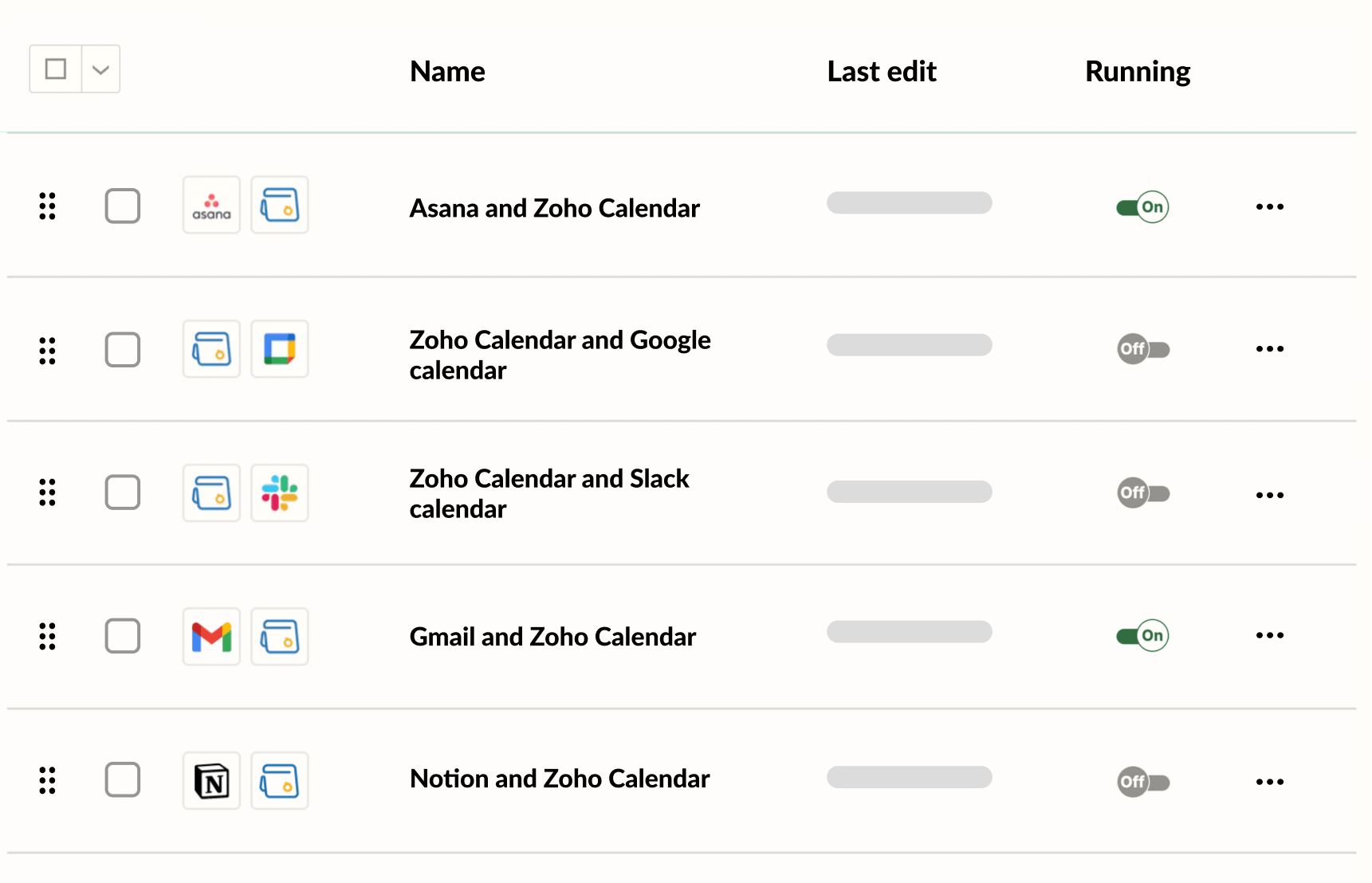Open the ellipsis menu for Zoho Calendar and Slack

point(1269,494)
